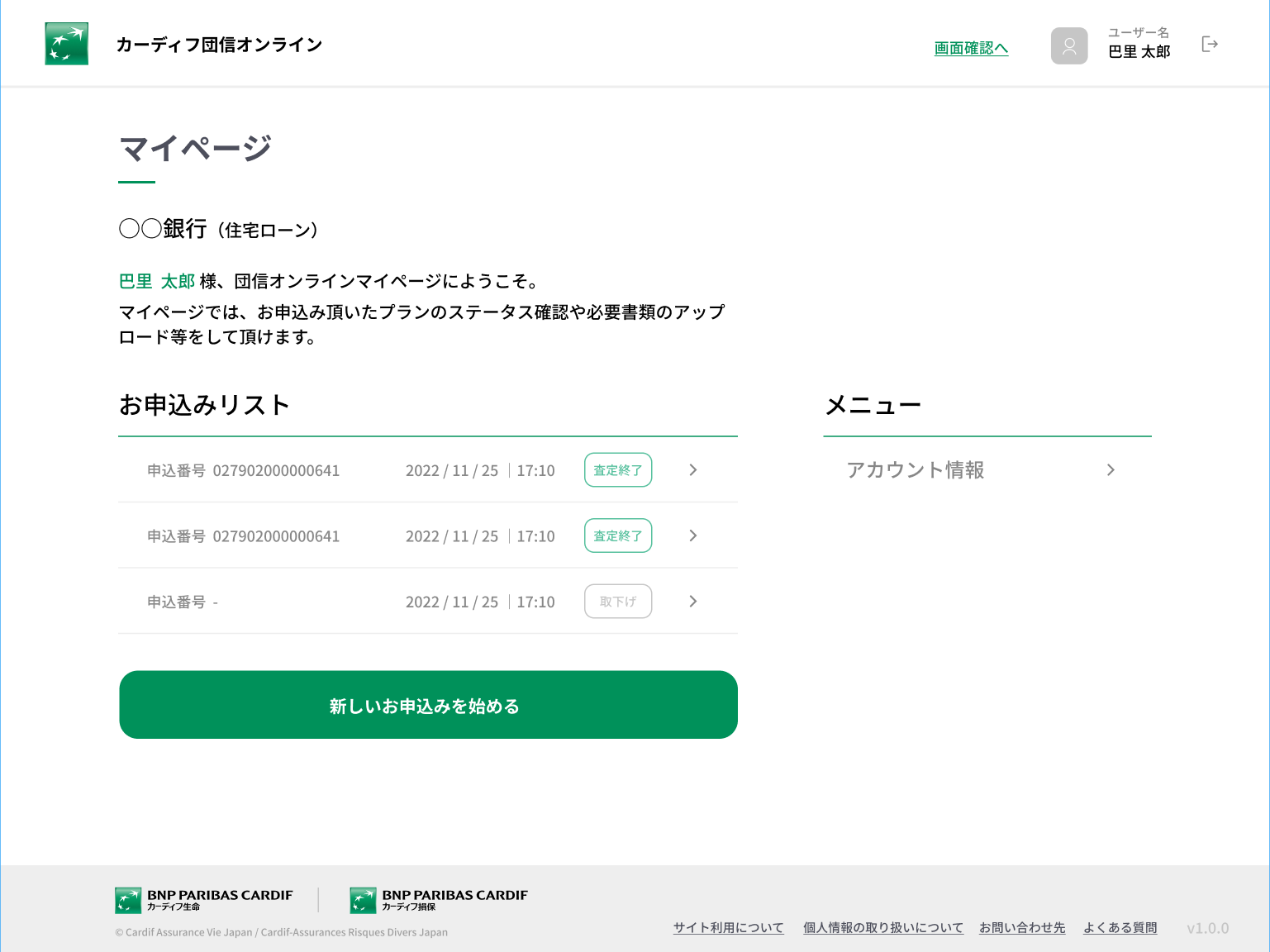Click BNP Paribas Cardif カーディフ損保 footer logo
Screen dimensions: 1270x952
[x=439, y=900]
